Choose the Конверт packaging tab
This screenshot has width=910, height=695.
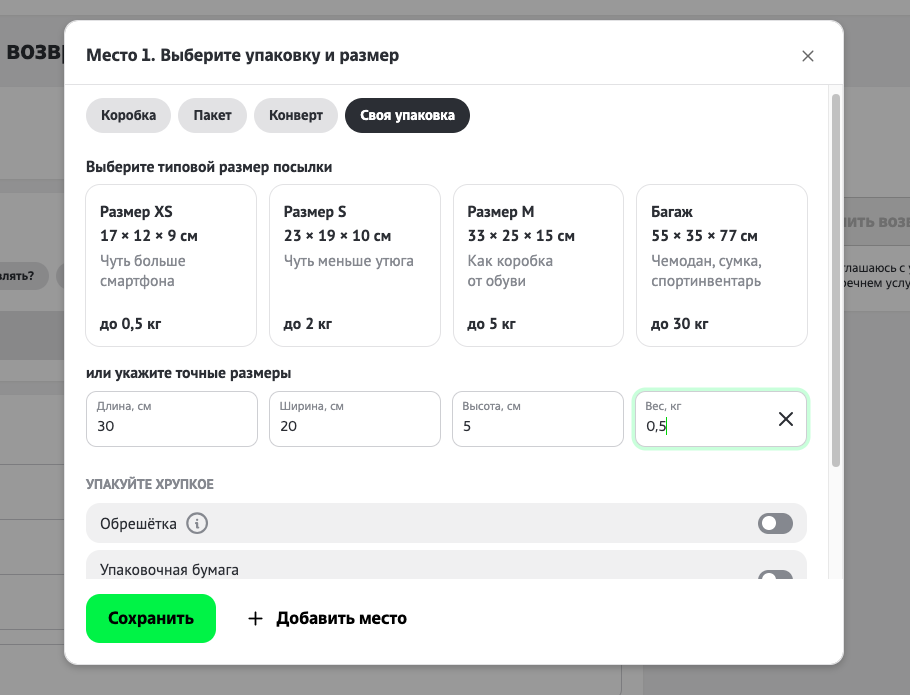[x=295, y=115]
